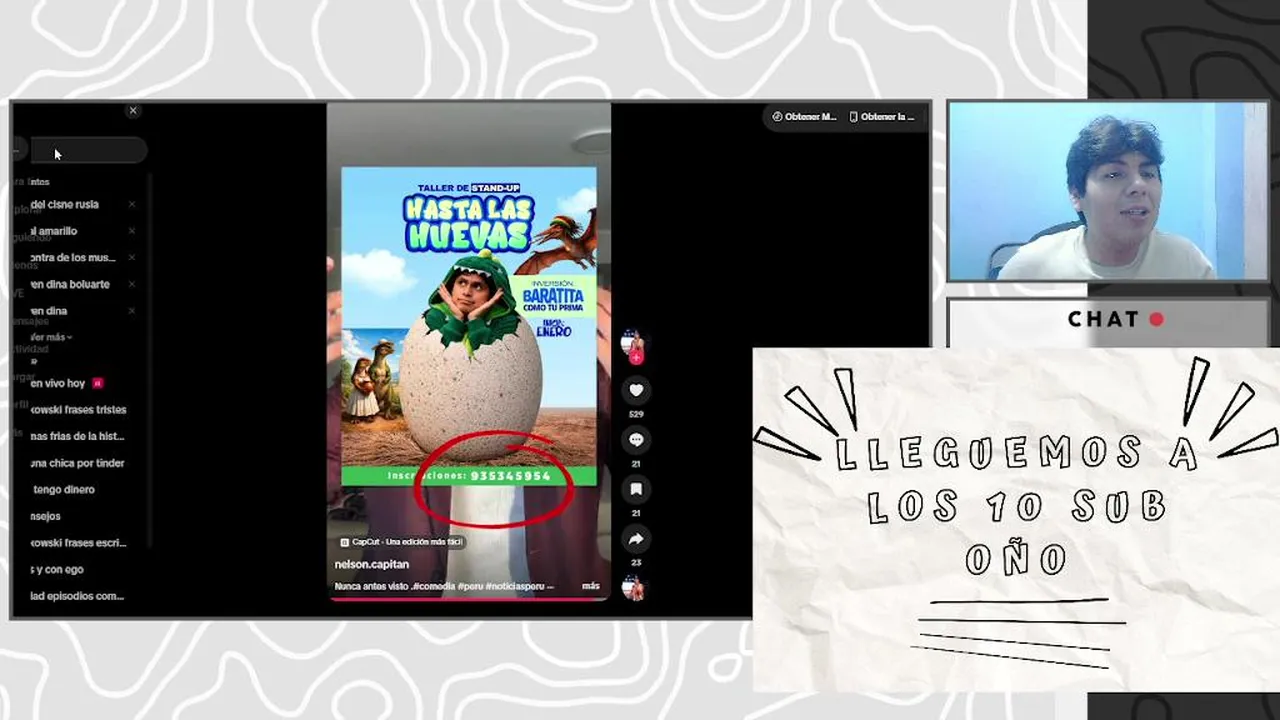Open the #noticiasperu hashtag
The height and width of the screenshot is (720, 1280).
pos(515,586)
